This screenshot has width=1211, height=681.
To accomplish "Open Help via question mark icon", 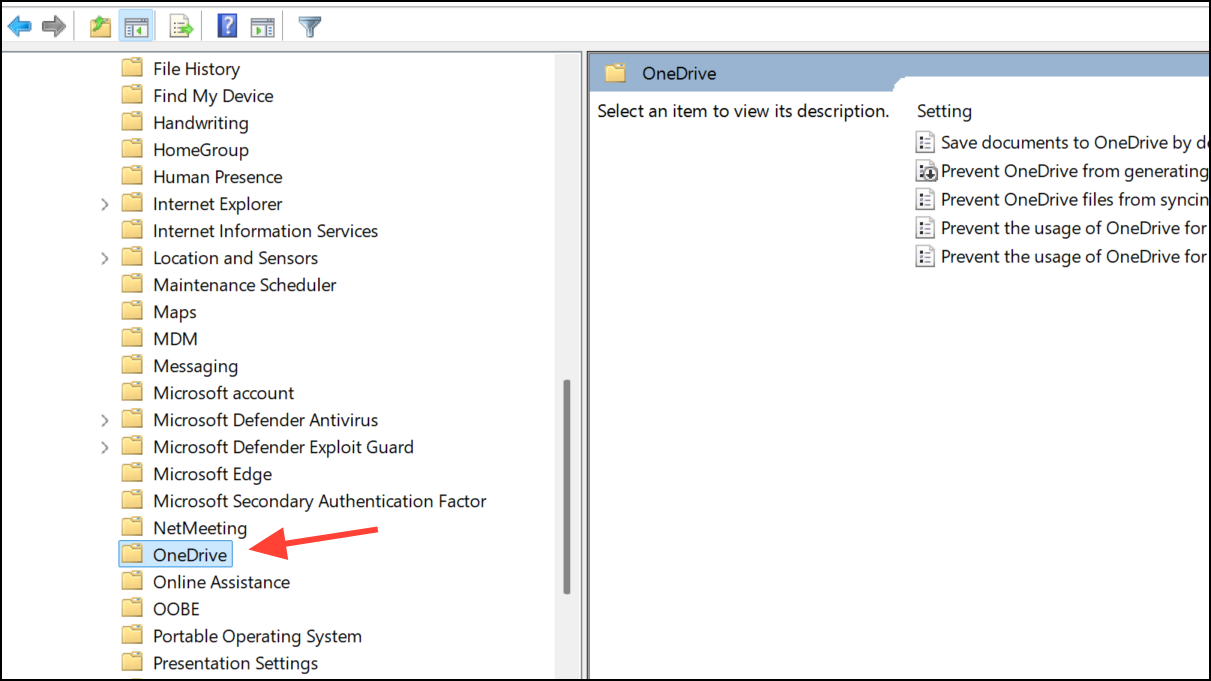I will click(227, 26).
